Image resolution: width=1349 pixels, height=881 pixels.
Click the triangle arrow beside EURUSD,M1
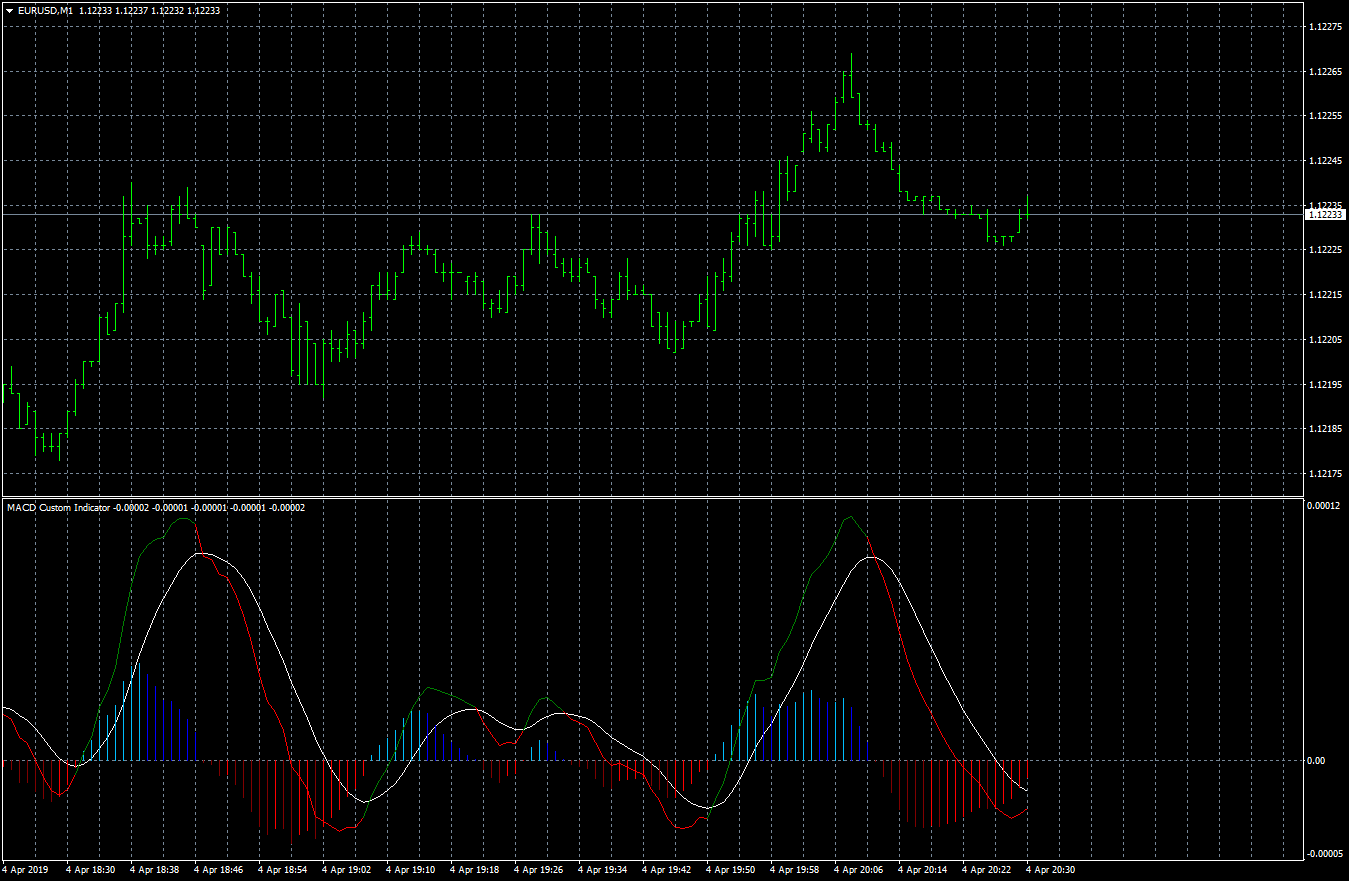pyautogui.click(x=9, y=9)
